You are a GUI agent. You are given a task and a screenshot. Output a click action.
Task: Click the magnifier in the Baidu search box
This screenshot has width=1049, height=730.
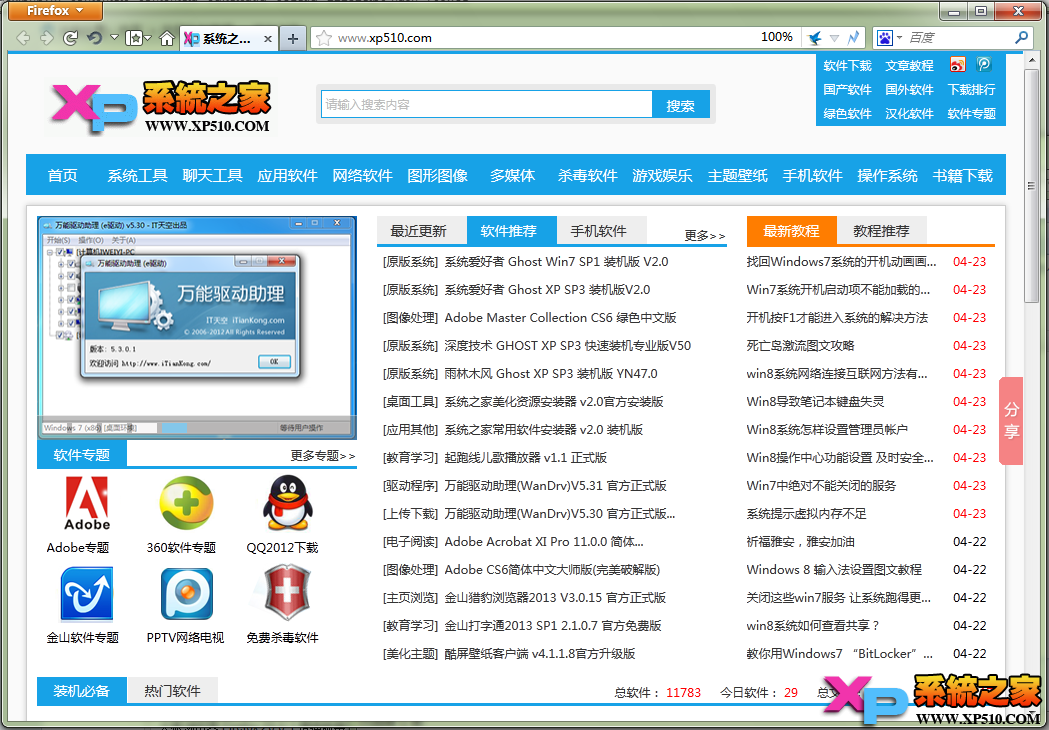pos(1022,37)
